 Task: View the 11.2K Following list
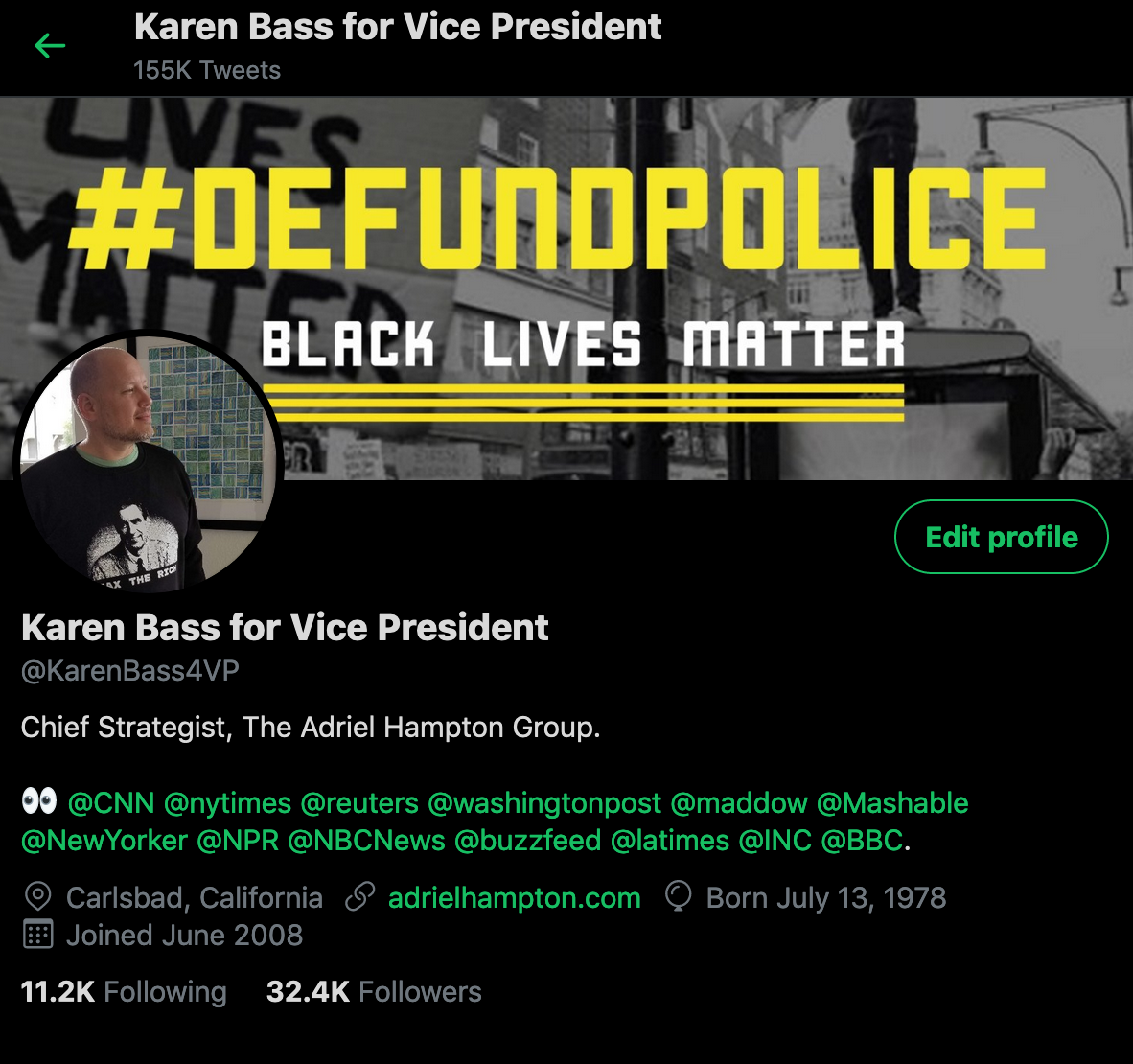(124, 992)
